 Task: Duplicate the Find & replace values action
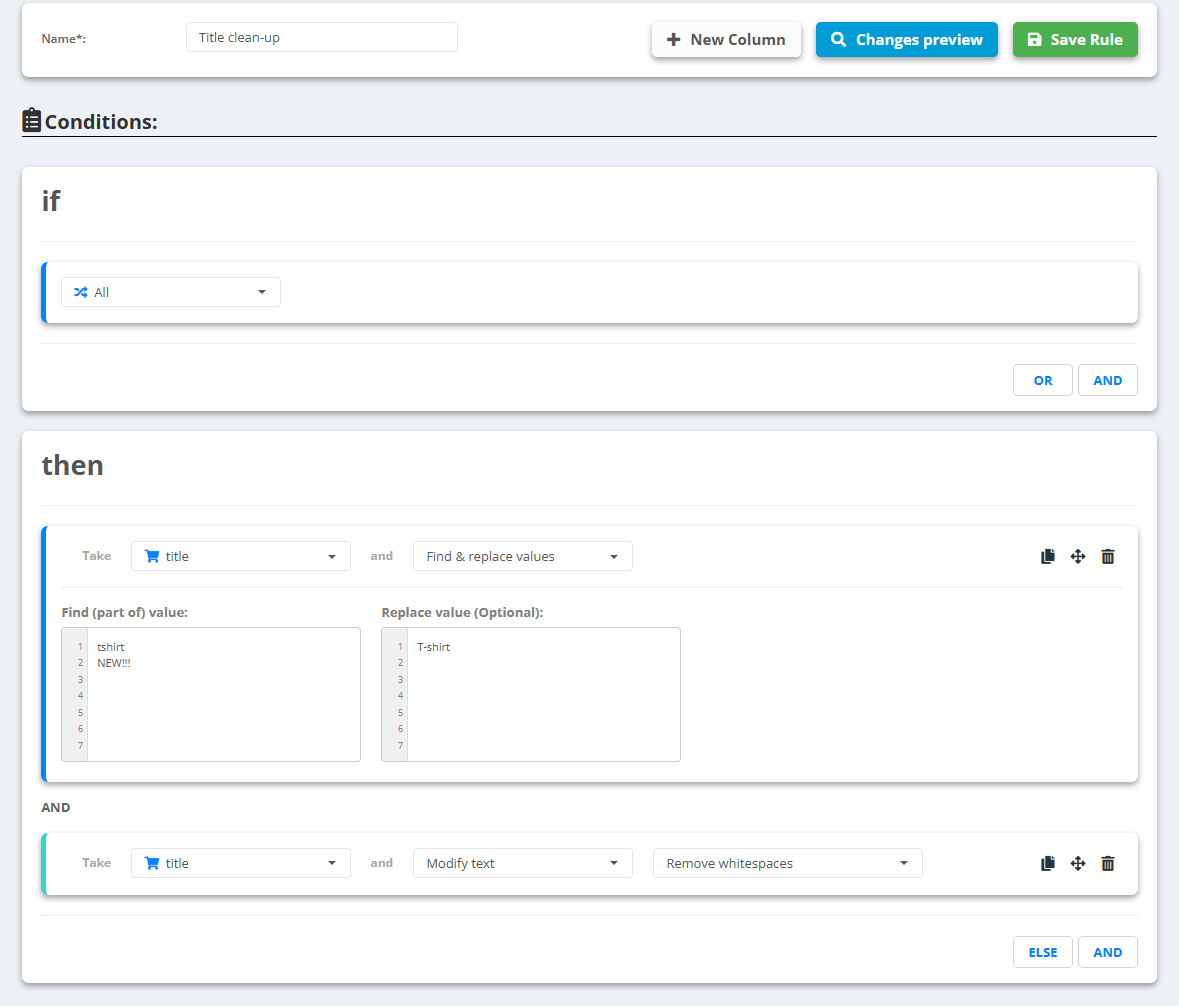tap(1047, 556)
